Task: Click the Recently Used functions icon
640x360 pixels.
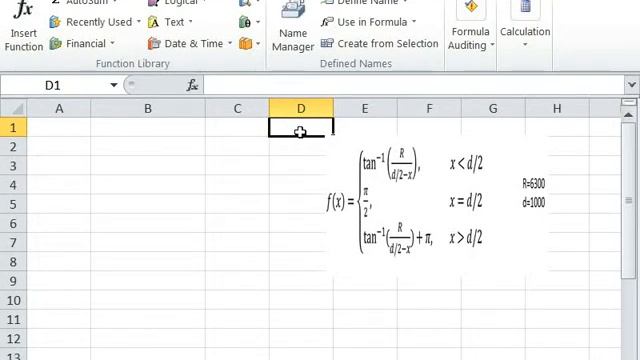Action: point(55,22)
